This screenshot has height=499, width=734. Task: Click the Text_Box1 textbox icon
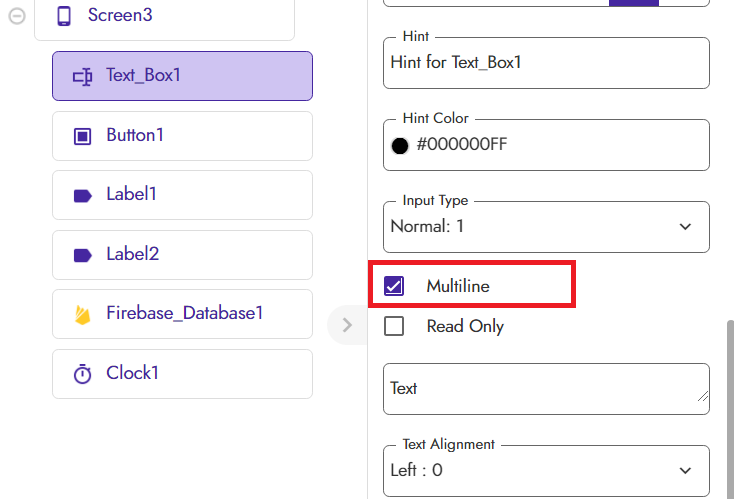pos(82,76)
